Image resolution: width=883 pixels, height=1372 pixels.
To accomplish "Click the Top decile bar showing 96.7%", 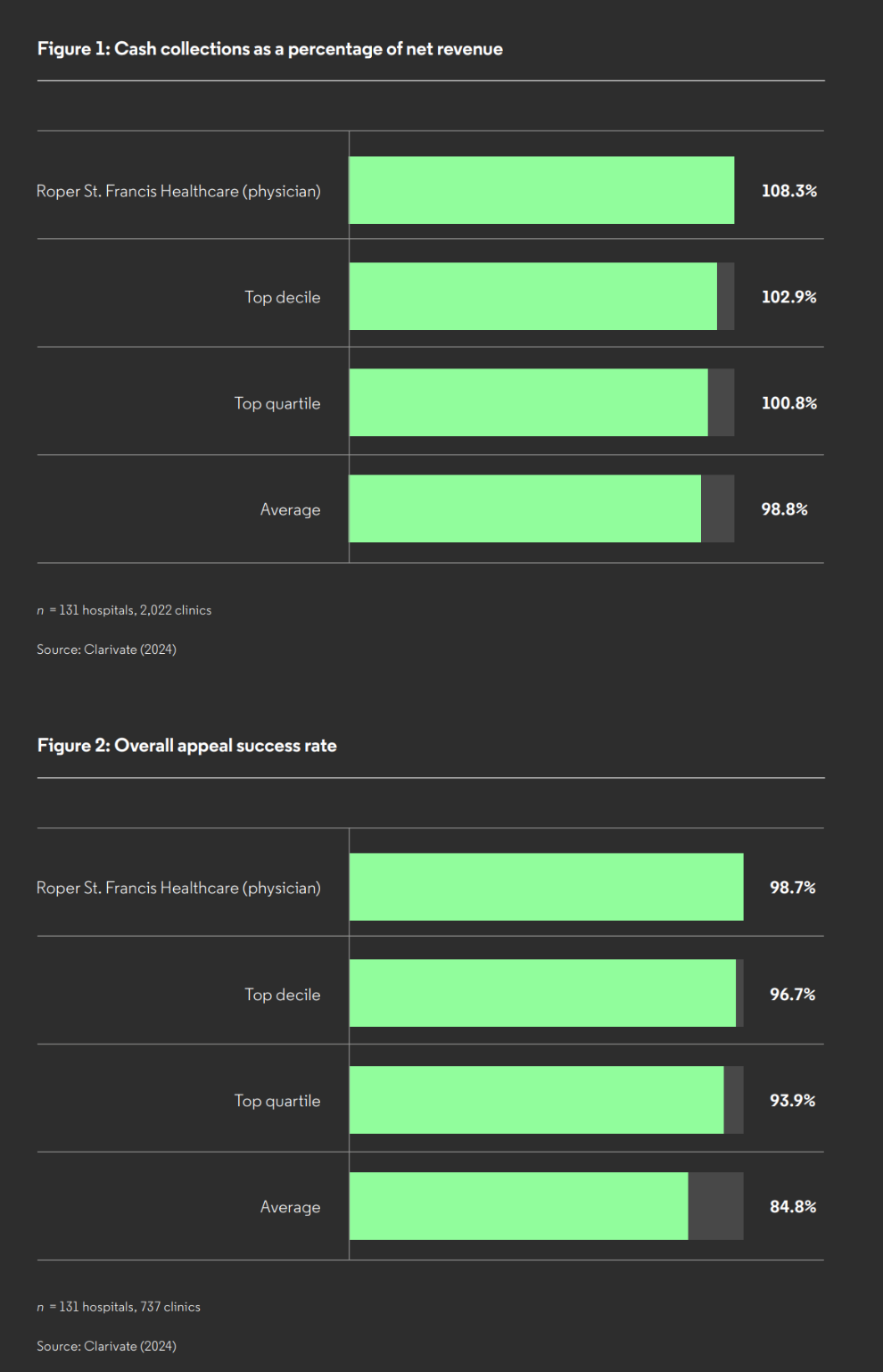I will 542,993.
